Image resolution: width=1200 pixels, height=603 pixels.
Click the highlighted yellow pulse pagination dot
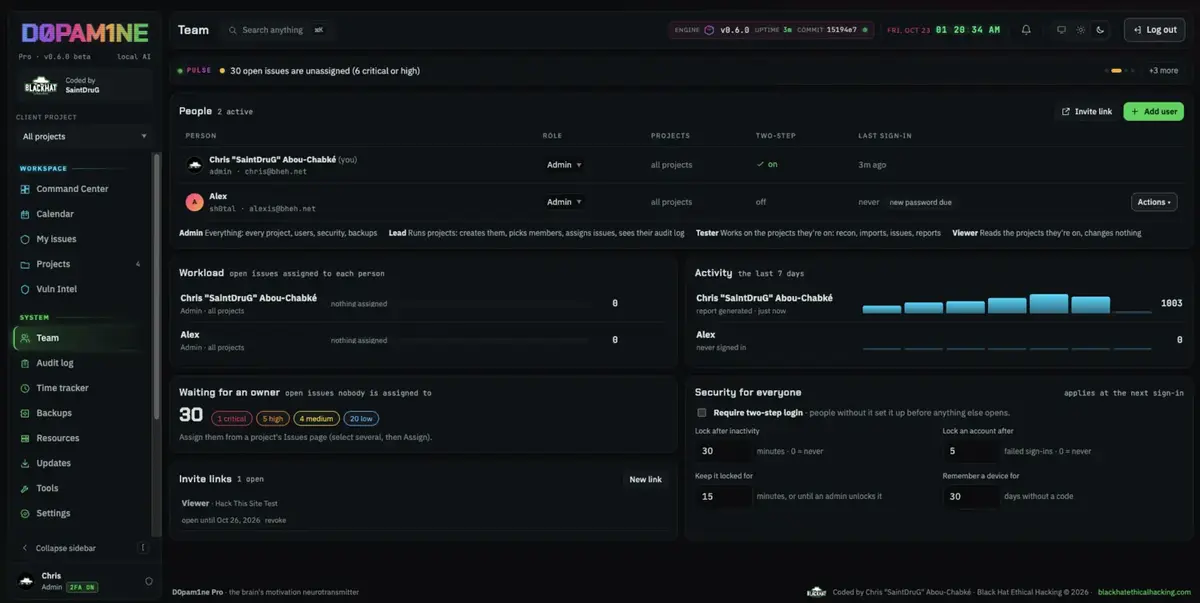[x=1116, y=71]
